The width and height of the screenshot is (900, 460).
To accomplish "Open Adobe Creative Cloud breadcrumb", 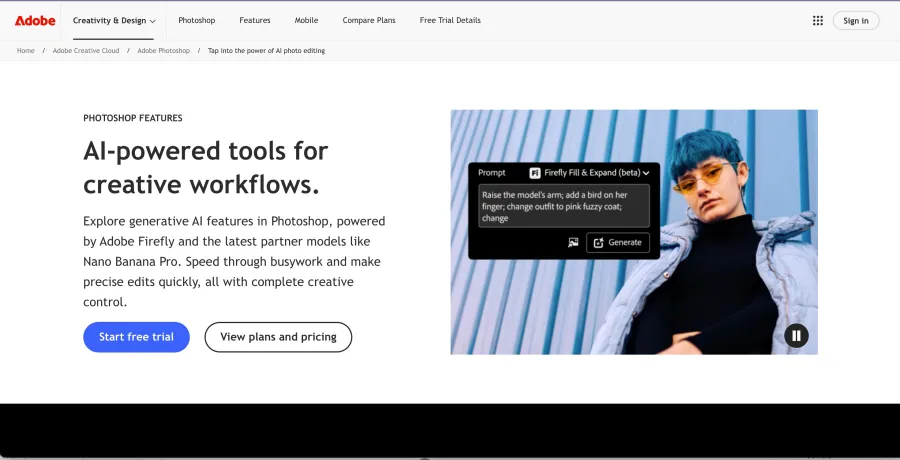I will click(86, 51).
